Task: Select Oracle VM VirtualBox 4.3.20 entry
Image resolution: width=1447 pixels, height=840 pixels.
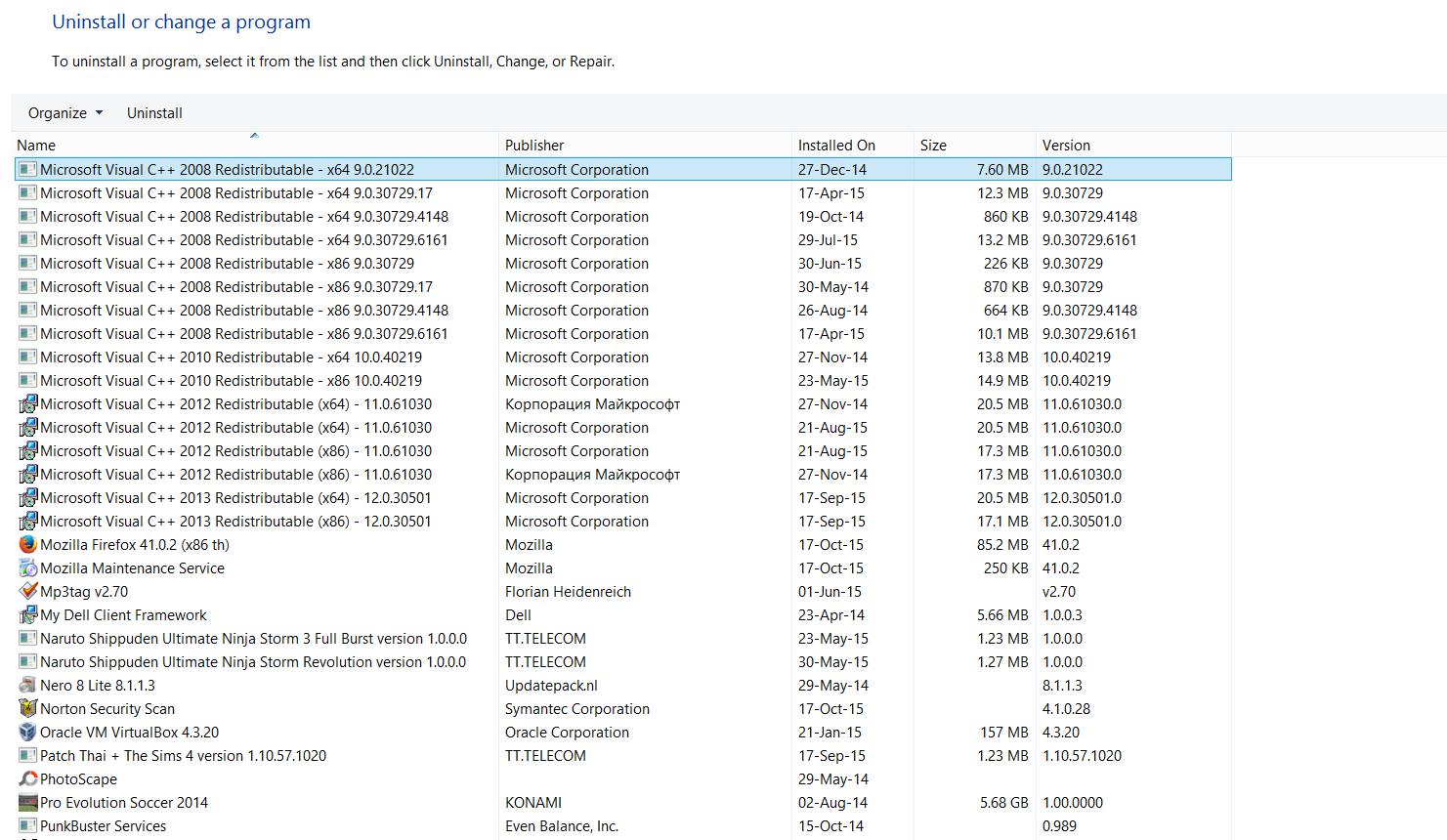Action: point(129,733)
